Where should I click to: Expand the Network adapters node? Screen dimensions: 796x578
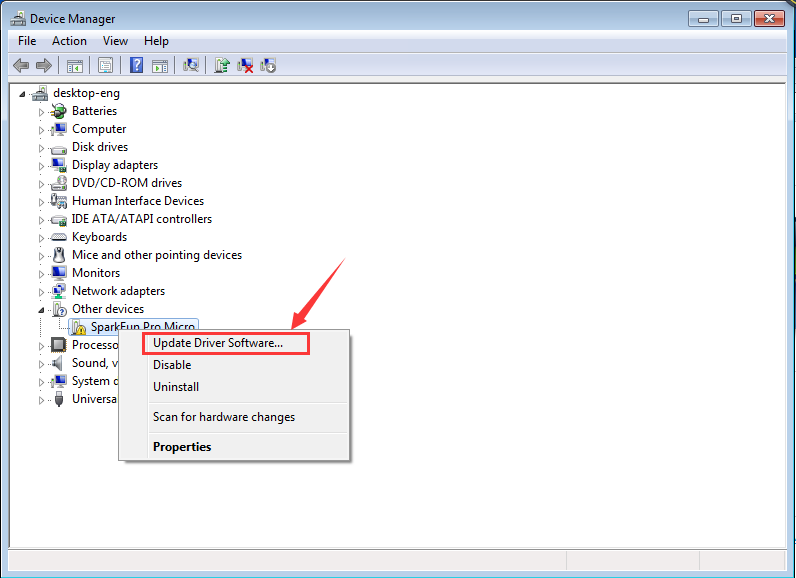(x=41, y=292)
